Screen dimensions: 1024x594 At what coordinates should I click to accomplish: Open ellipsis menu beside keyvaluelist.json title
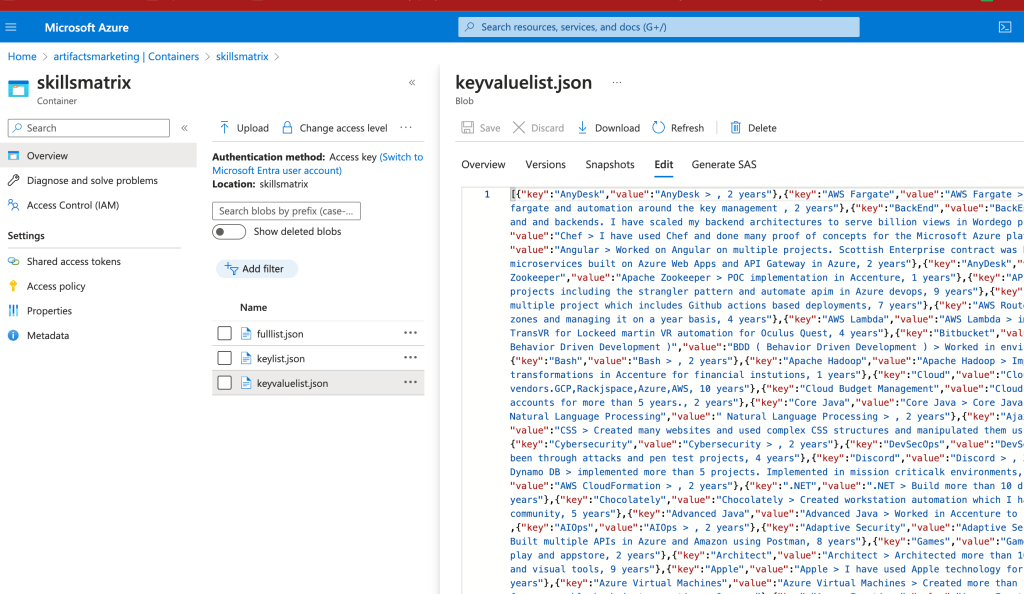pyautogui.click(x=616, y=83)
